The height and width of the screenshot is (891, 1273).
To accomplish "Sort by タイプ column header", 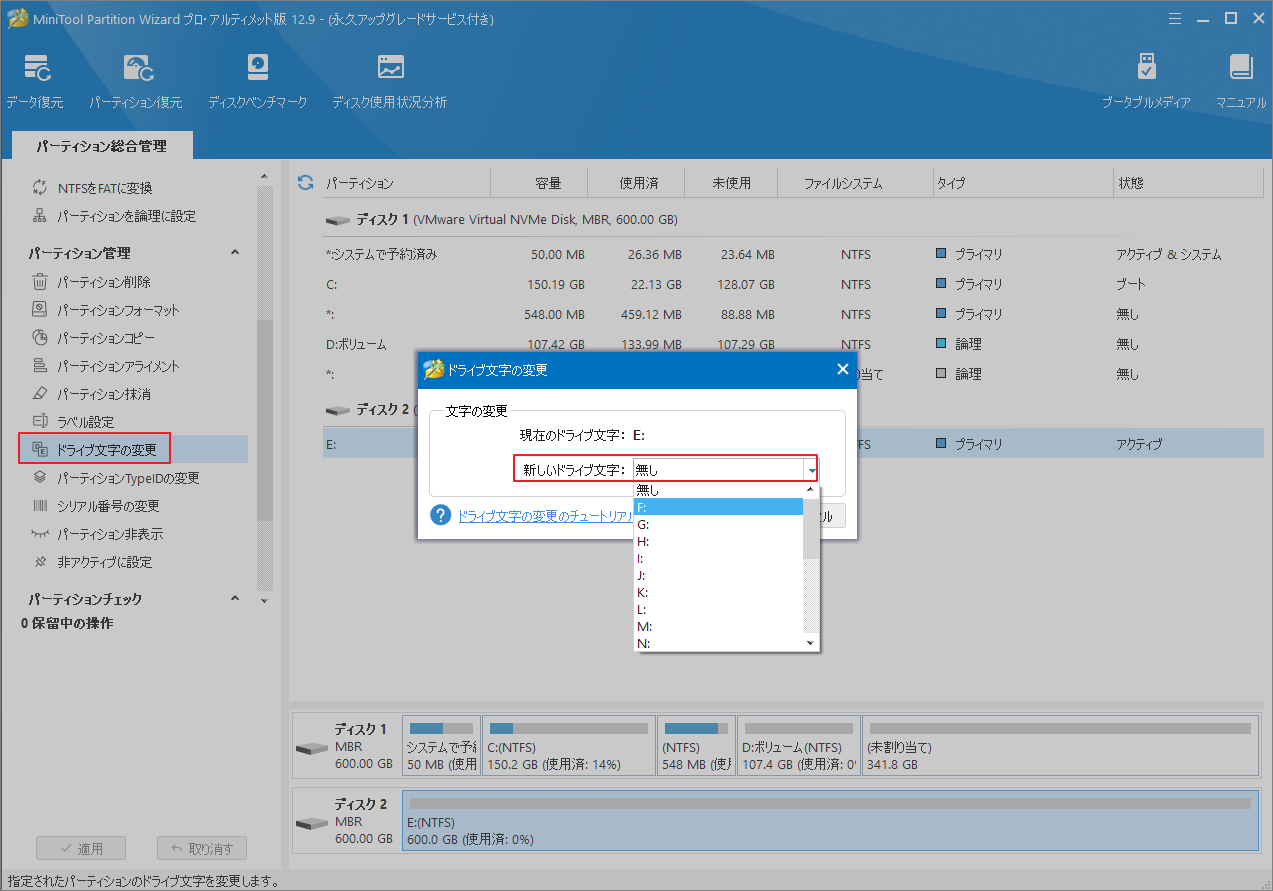I will click(x=1022, y=183).
